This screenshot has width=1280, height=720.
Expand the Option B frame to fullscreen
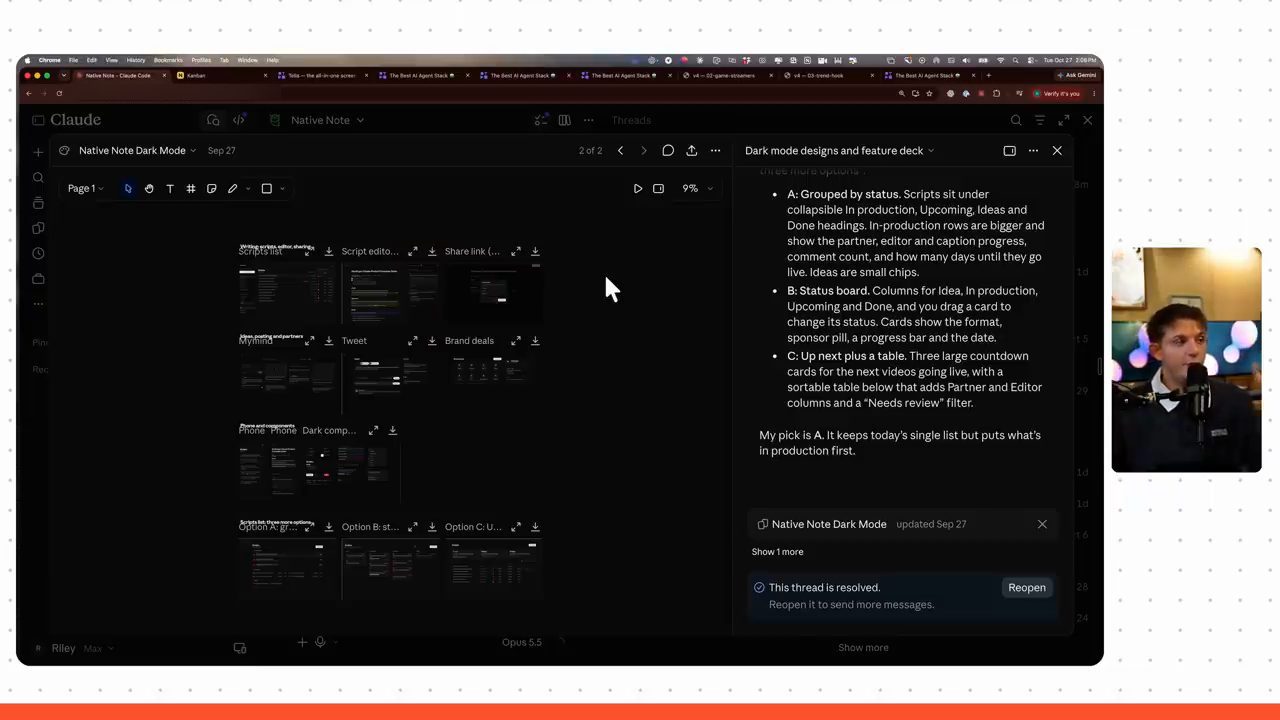(x=413, y=527)
